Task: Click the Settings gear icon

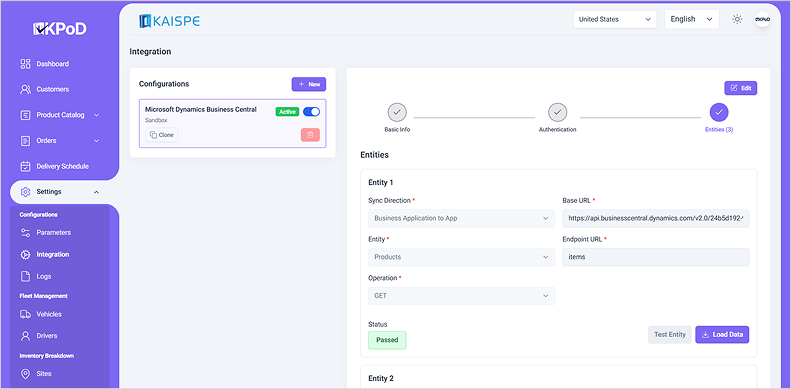Action: click(x=25, y=192)
